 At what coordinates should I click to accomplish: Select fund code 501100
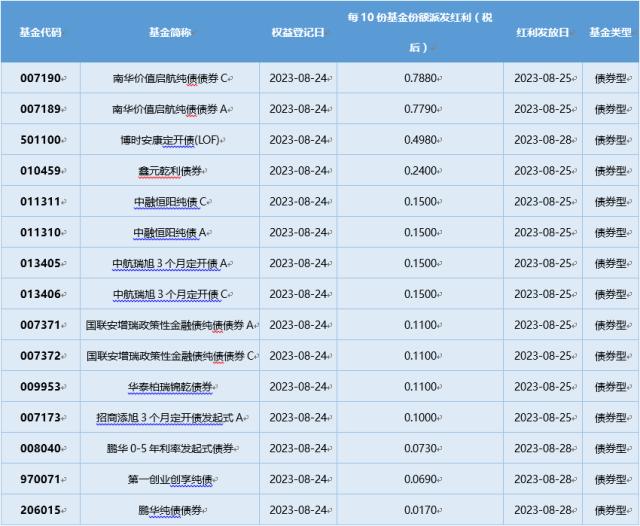(x=40, y=140)
